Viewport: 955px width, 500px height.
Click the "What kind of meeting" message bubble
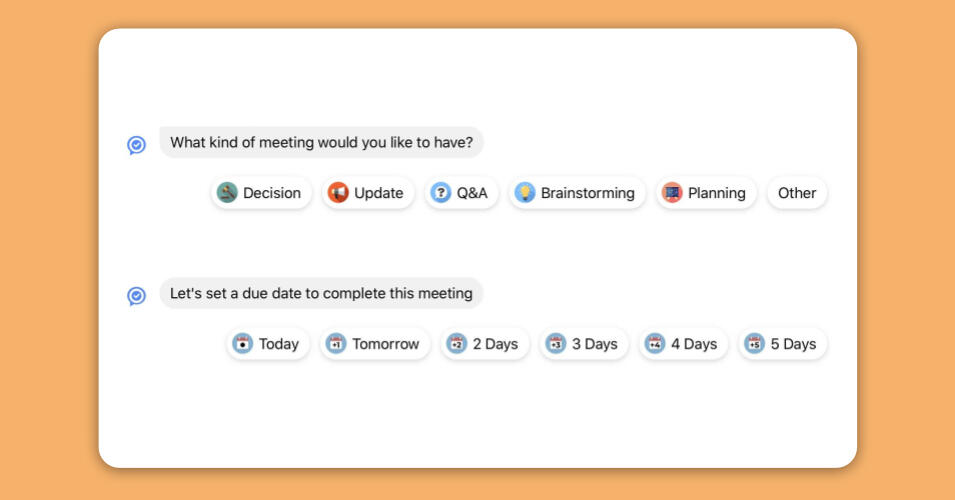click(321, 143)
